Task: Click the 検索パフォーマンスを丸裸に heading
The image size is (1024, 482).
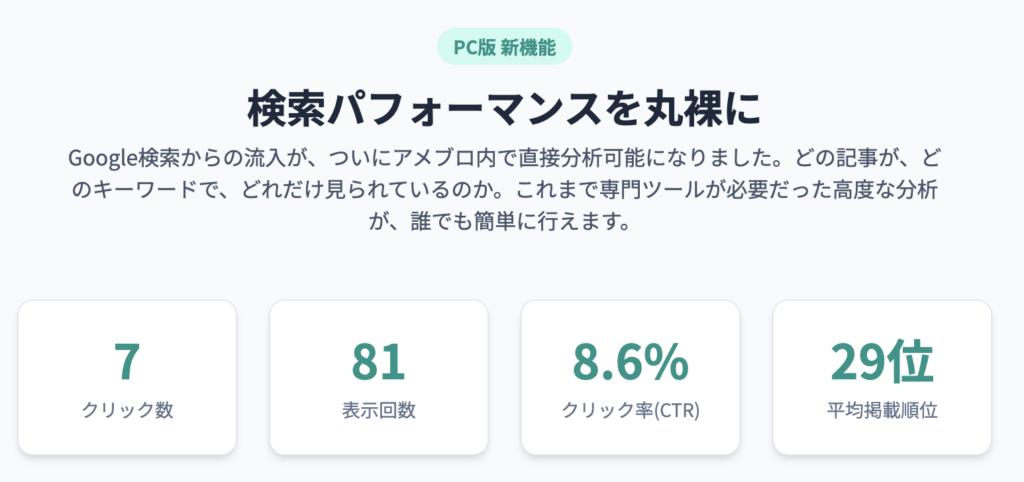Action: tap(504, 110)
